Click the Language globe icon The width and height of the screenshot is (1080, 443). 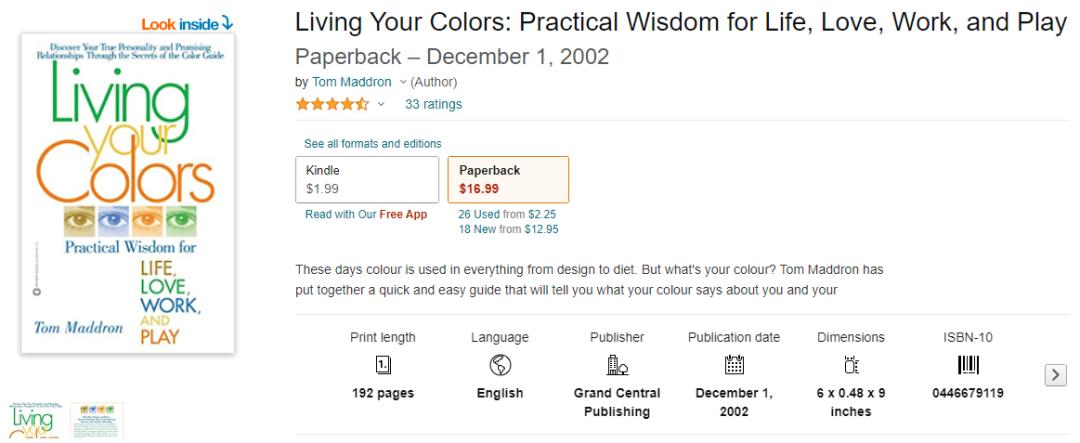click(x=499, y=366)
